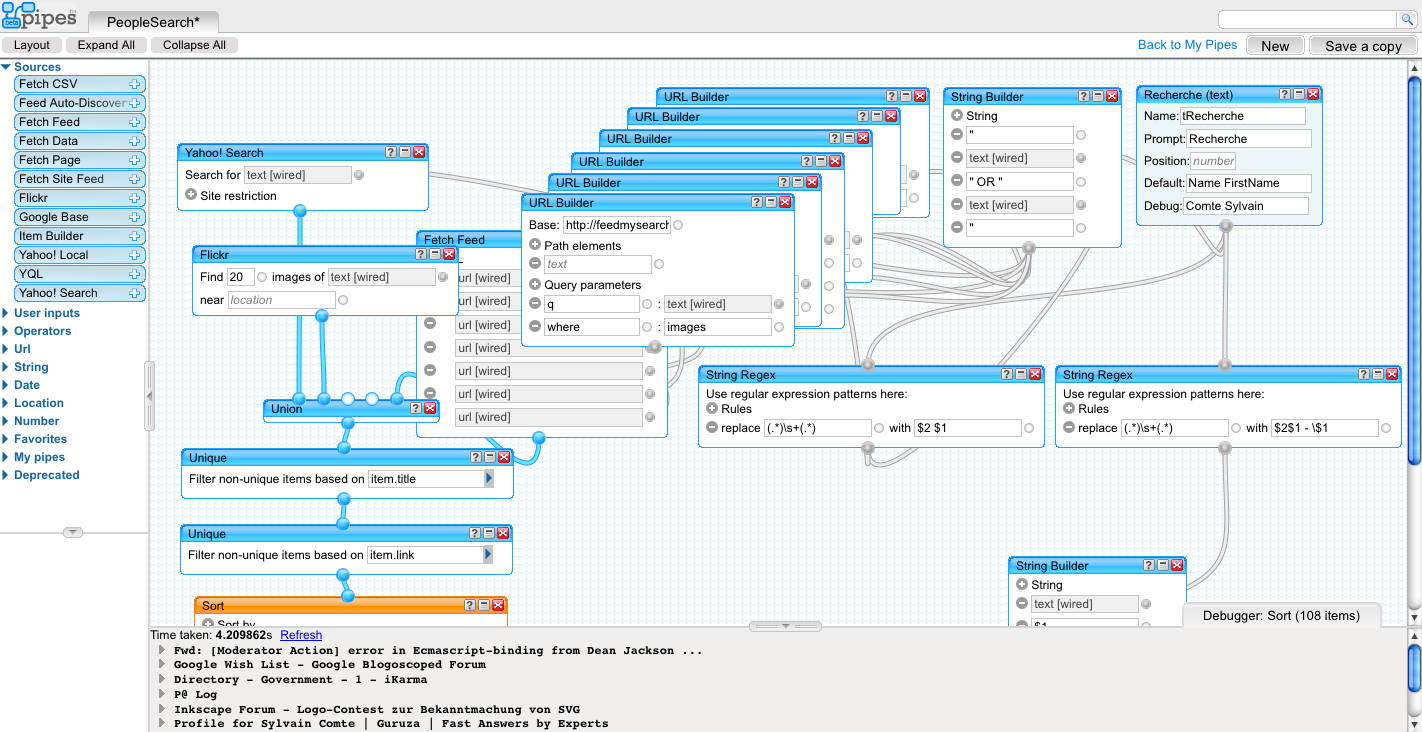The height and width of the screenshot is (732, 1422).
Task: Click help icon on Sort module
Action: [x=470, y=605]
